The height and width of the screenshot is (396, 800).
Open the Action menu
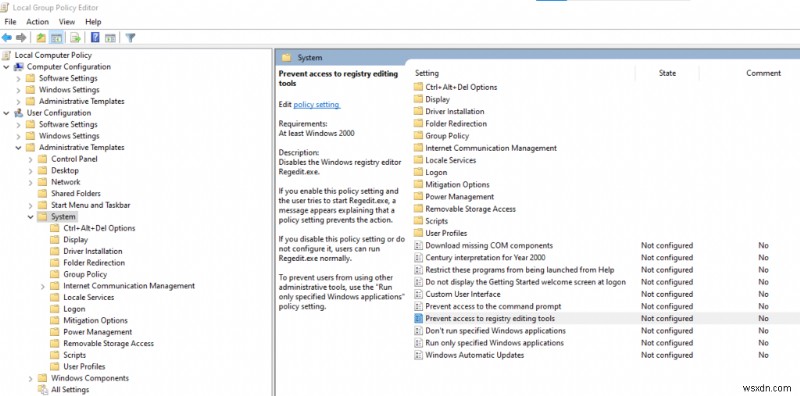pyautogui.click(x=37, y=21)
